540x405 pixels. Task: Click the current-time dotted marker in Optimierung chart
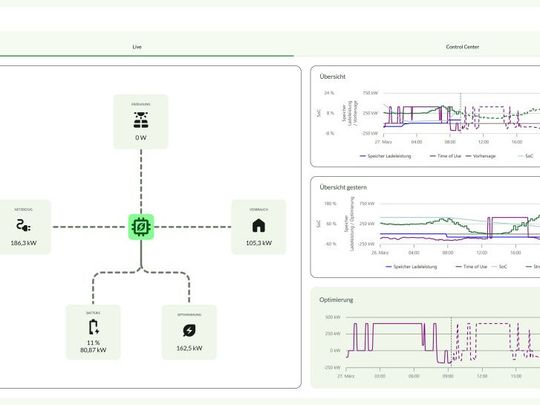point(451,342)
